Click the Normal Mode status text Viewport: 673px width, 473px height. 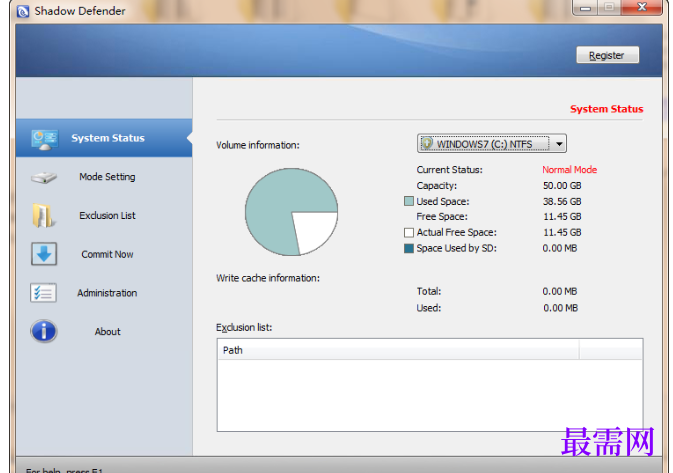tap(570, 170)
